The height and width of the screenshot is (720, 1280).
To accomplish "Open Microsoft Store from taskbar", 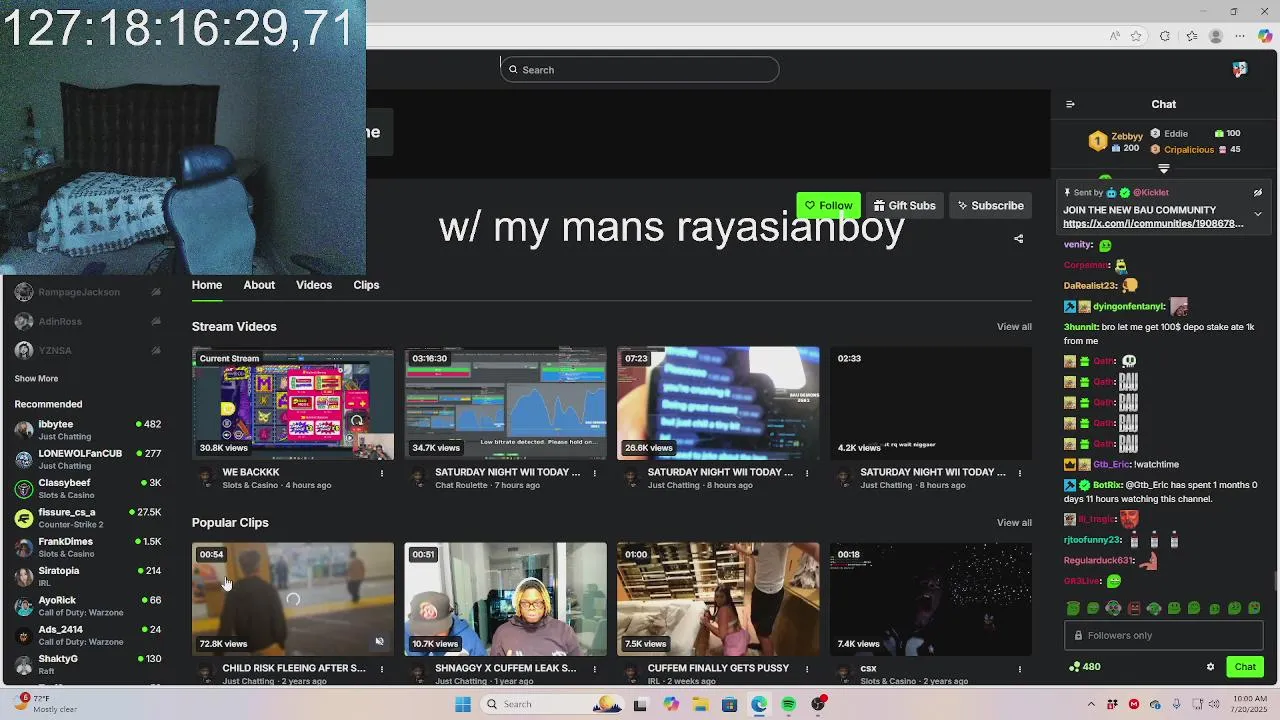I will coord(729,704).
